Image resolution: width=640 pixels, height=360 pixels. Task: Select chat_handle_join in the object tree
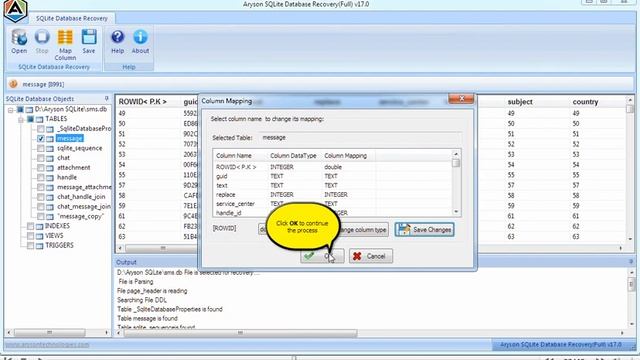pyautogui.click(x=81, y=197)
